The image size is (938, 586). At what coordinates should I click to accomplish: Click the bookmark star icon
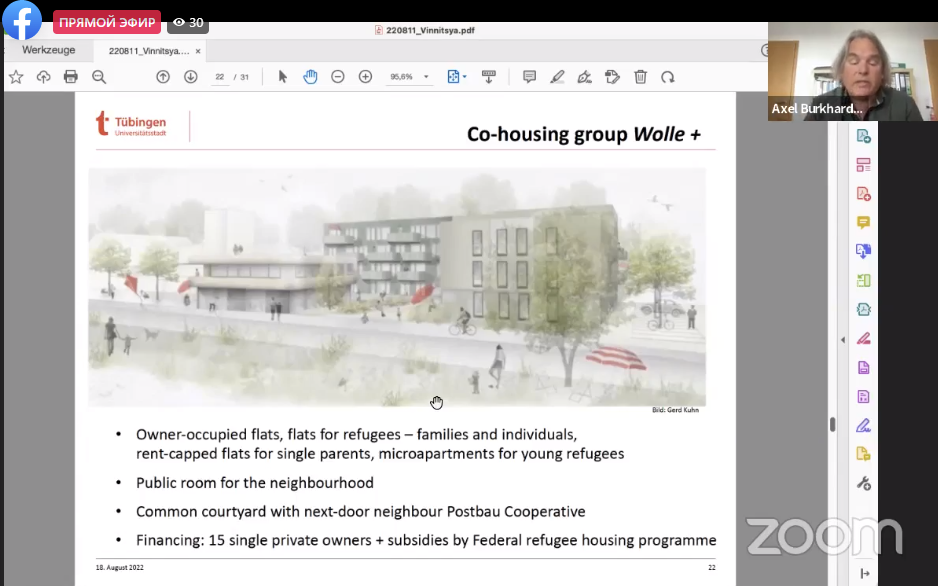click(x=16, y=77)
